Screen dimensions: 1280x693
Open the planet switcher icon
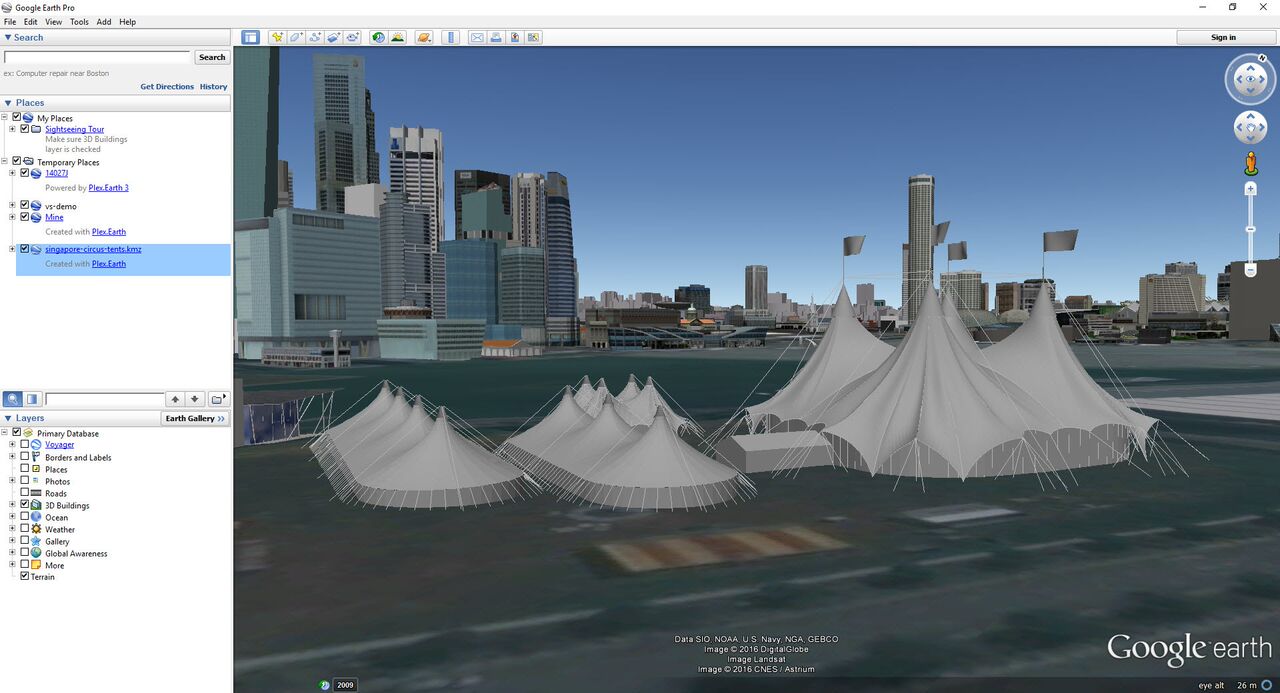click(x=424, y=37)
